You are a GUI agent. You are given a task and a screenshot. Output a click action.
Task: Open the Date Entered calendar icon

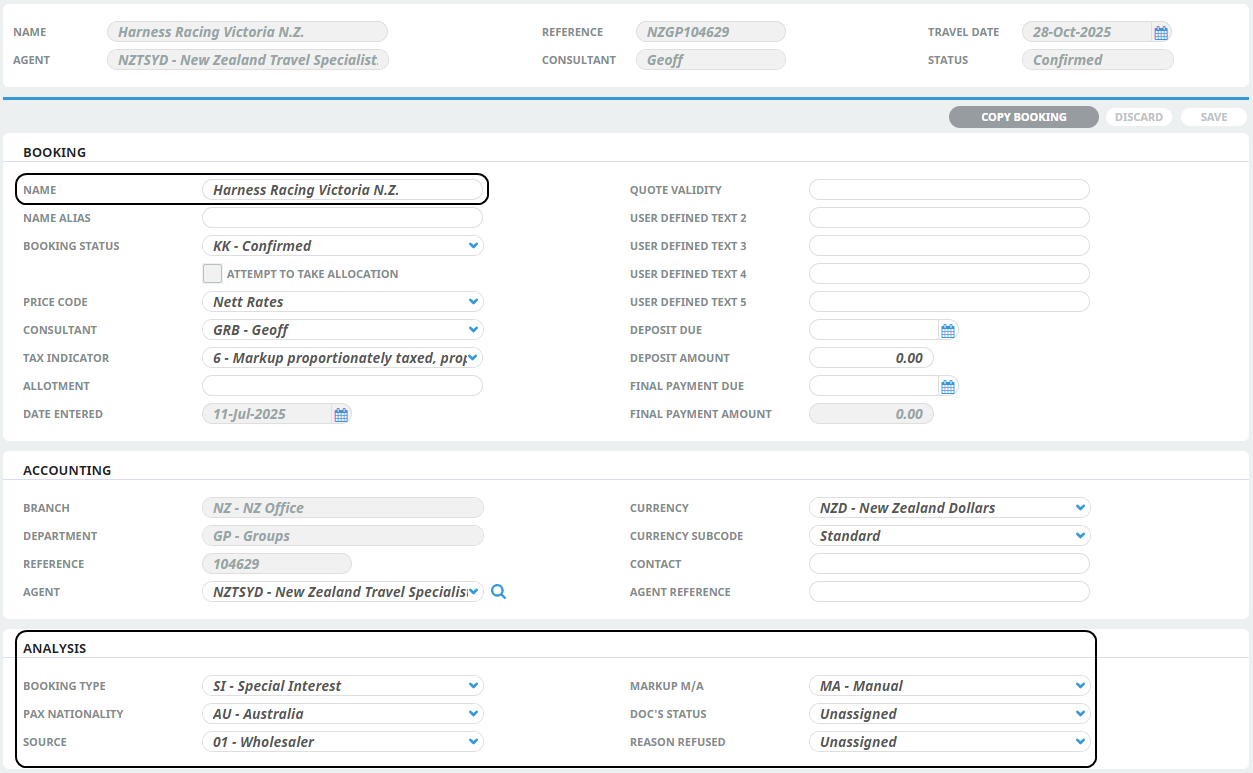pyautogui.click(x=341, y=415)
